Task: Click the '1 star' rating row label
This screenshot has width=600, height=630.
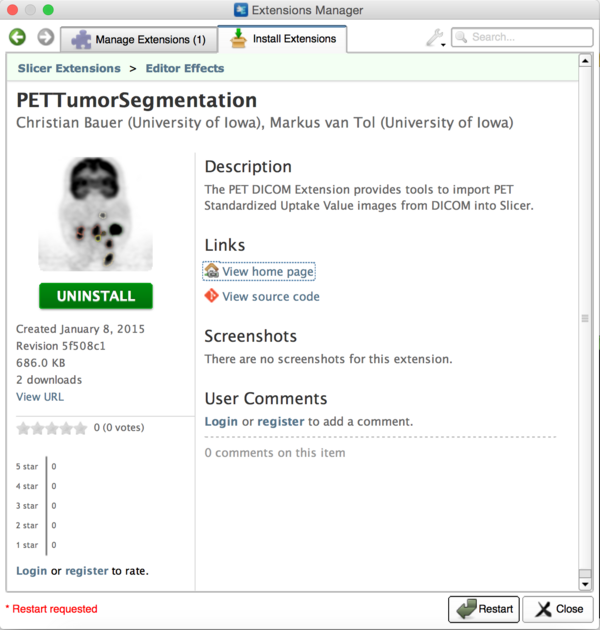Action: 27,545
